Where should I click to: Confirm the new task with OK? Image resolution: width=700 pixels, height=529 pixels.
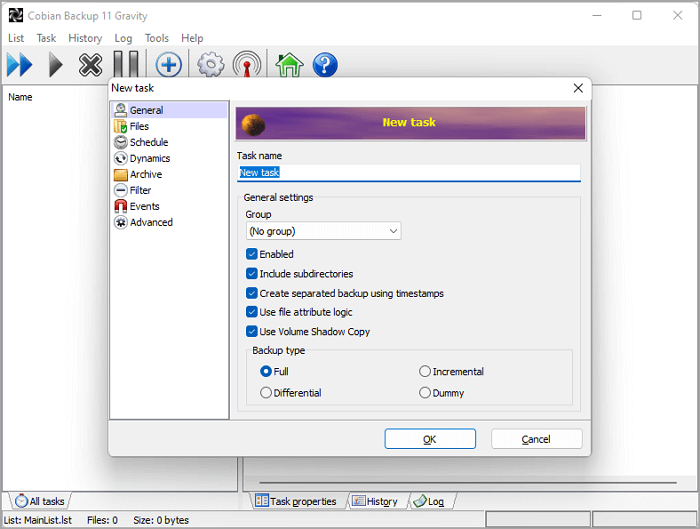coord(430,439)
